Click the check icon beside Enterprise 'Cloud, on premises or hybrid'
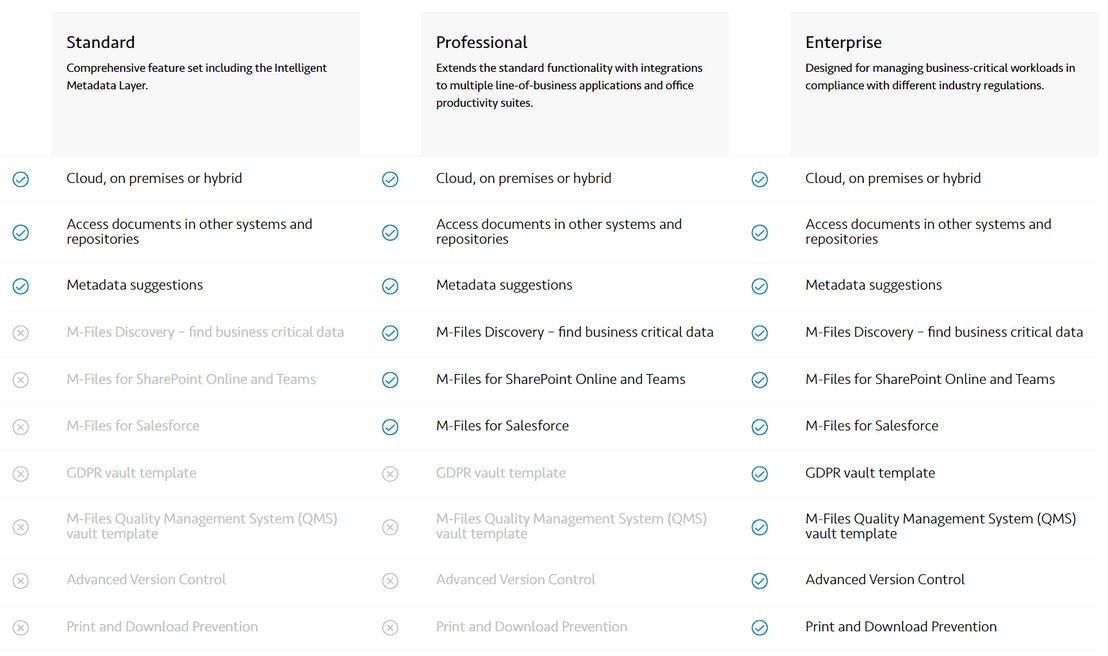 (x=760, y=180)
